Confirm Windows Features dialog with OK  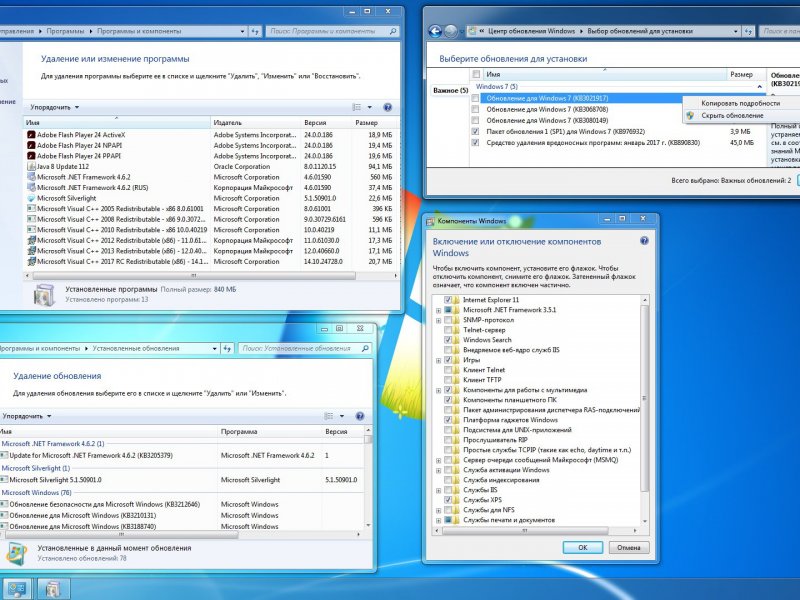583,547
